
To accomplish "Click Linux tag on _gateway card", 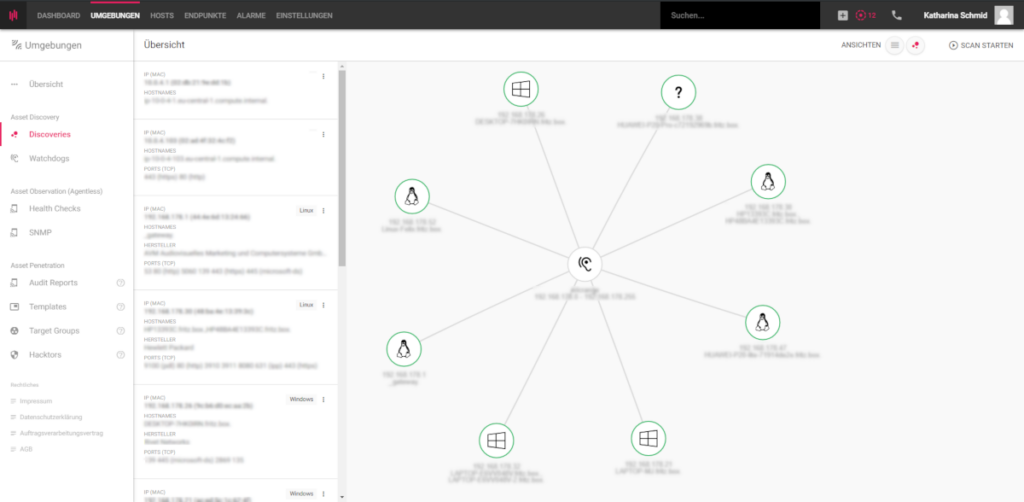I will [x=306, y=211].
